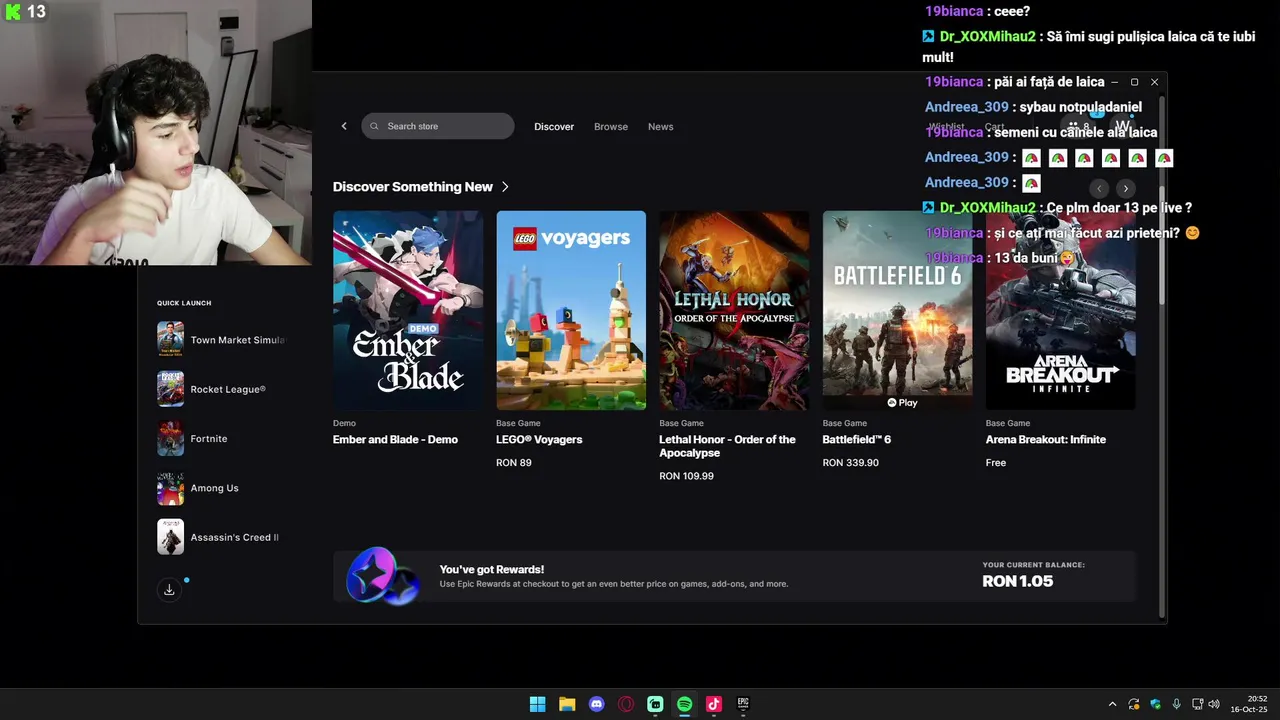
Task: Click the 'RON 1.05' rewards balance
Action: click(x=1018, y=581)
